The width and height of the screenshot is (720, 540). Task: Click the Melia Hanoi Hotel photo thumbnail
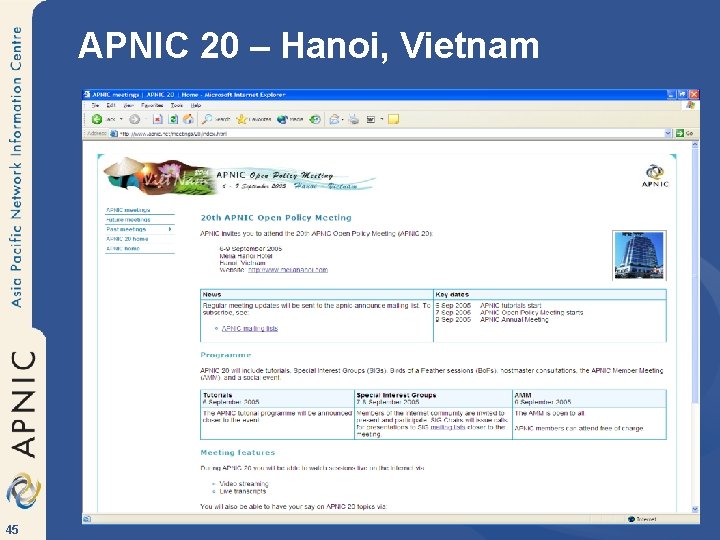pos(639,255)
